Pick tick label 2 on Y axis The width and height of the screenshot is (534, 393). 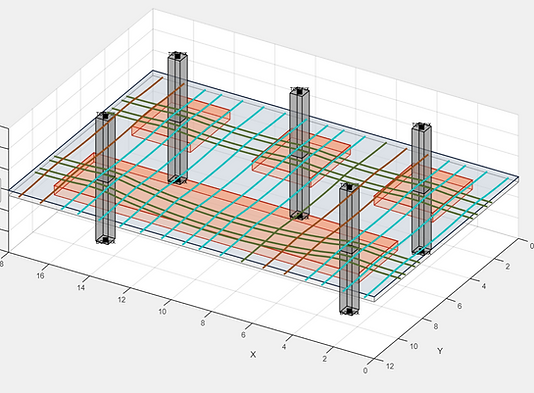507,266
